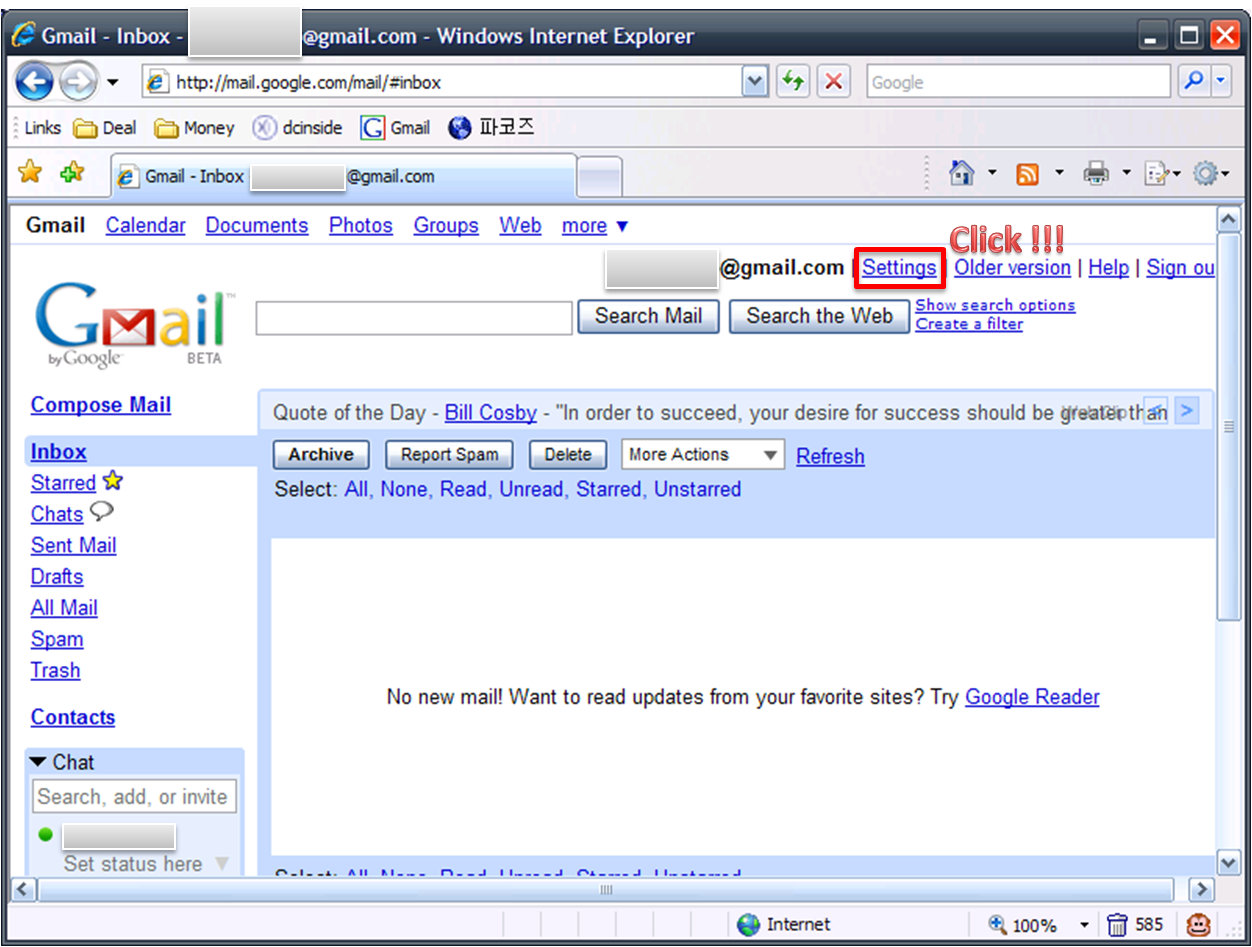Viewport: 1252px width, 947px height.
Task: Click the Gmail mail search text field
Action: (414, 318)
